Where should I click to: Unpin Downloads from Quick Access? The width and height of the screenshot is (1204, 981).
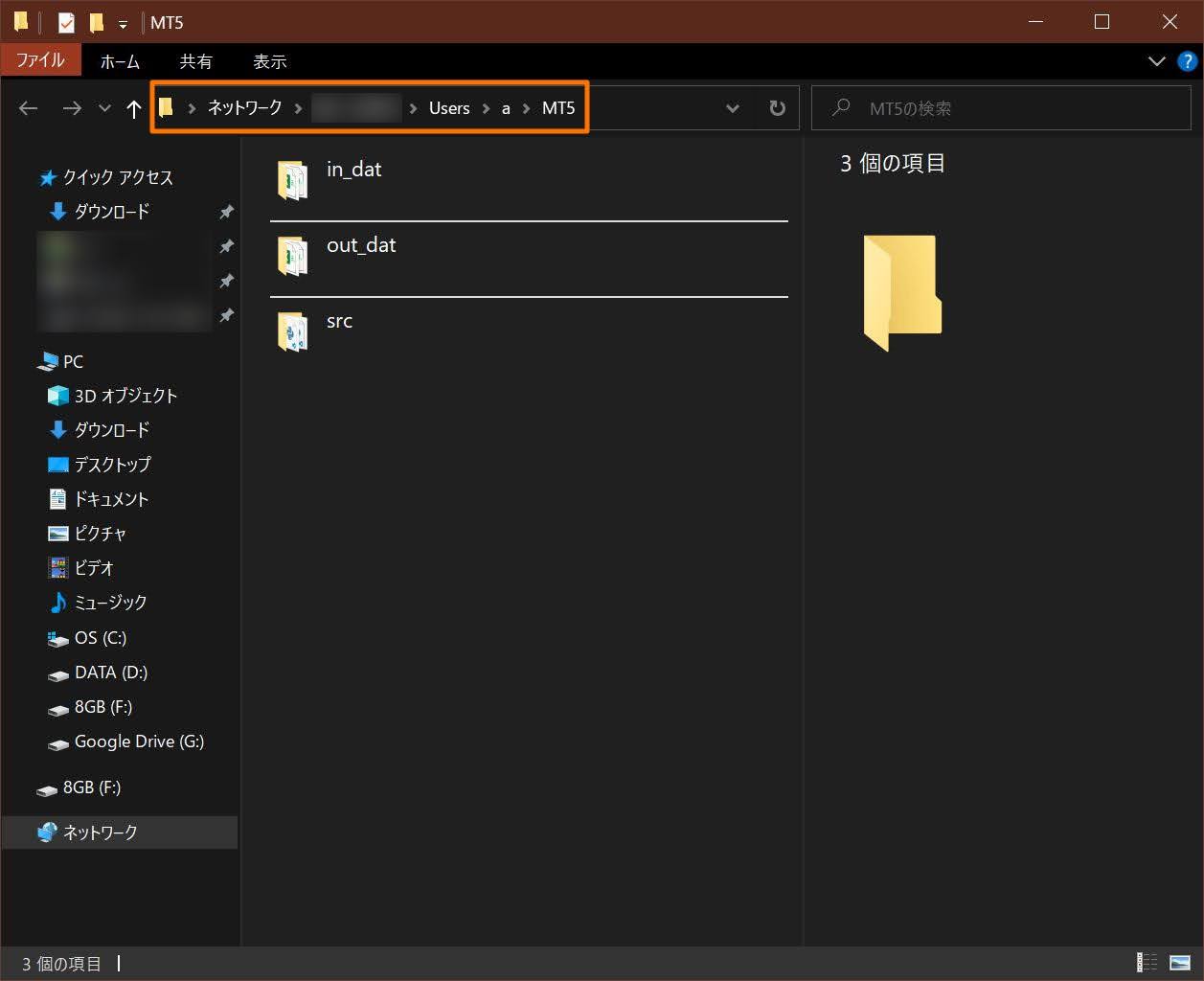point(226,212)
